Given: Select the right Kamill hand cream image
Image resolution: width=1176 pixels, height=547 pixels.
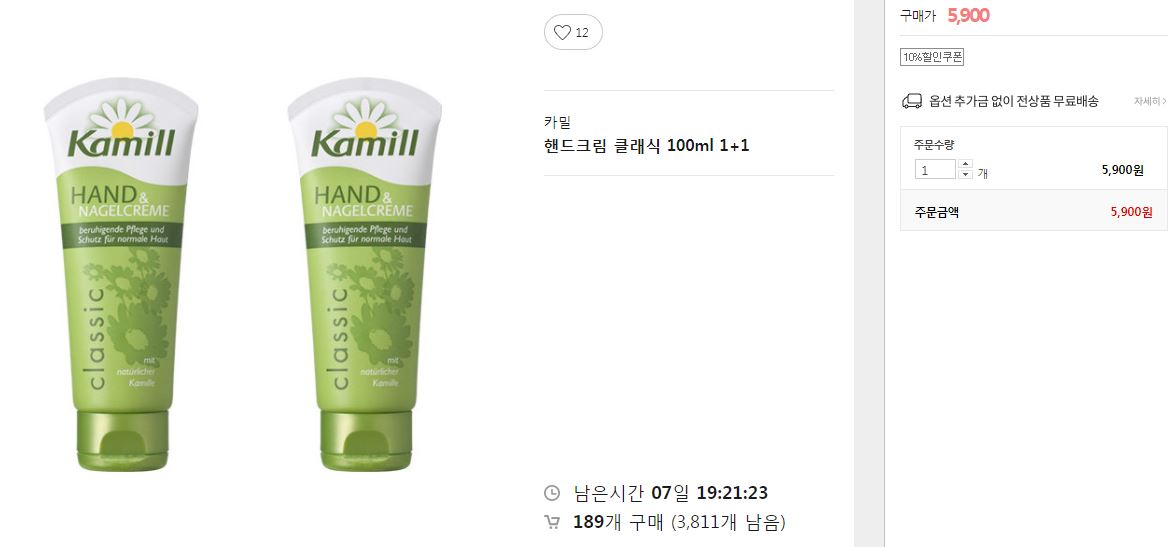Looking at the screenshot, I should click(x=365, y=275).
